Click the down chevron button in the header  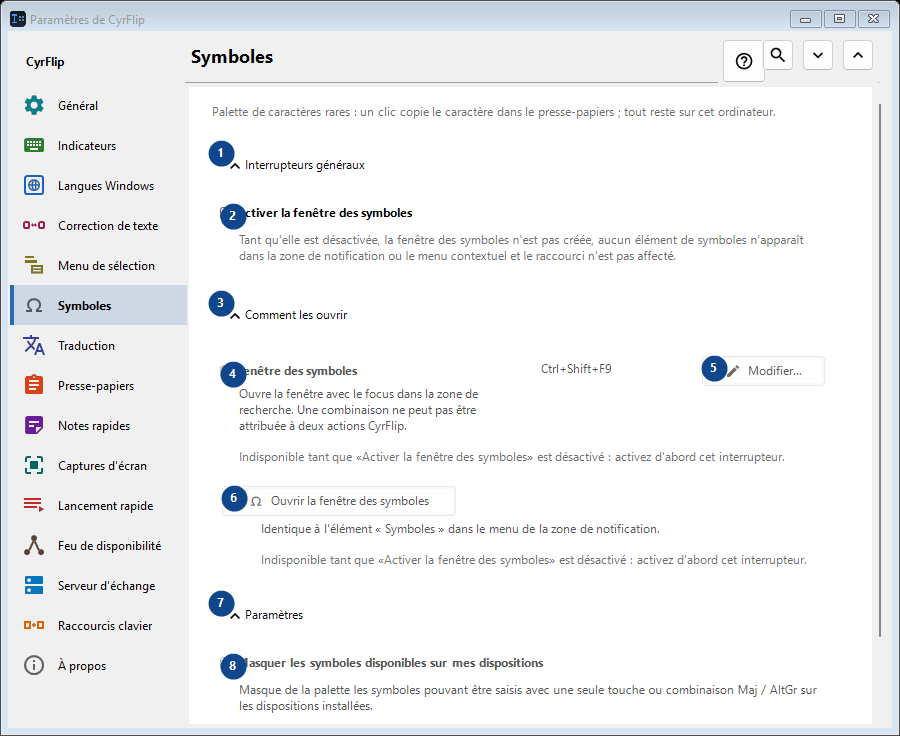818,55
